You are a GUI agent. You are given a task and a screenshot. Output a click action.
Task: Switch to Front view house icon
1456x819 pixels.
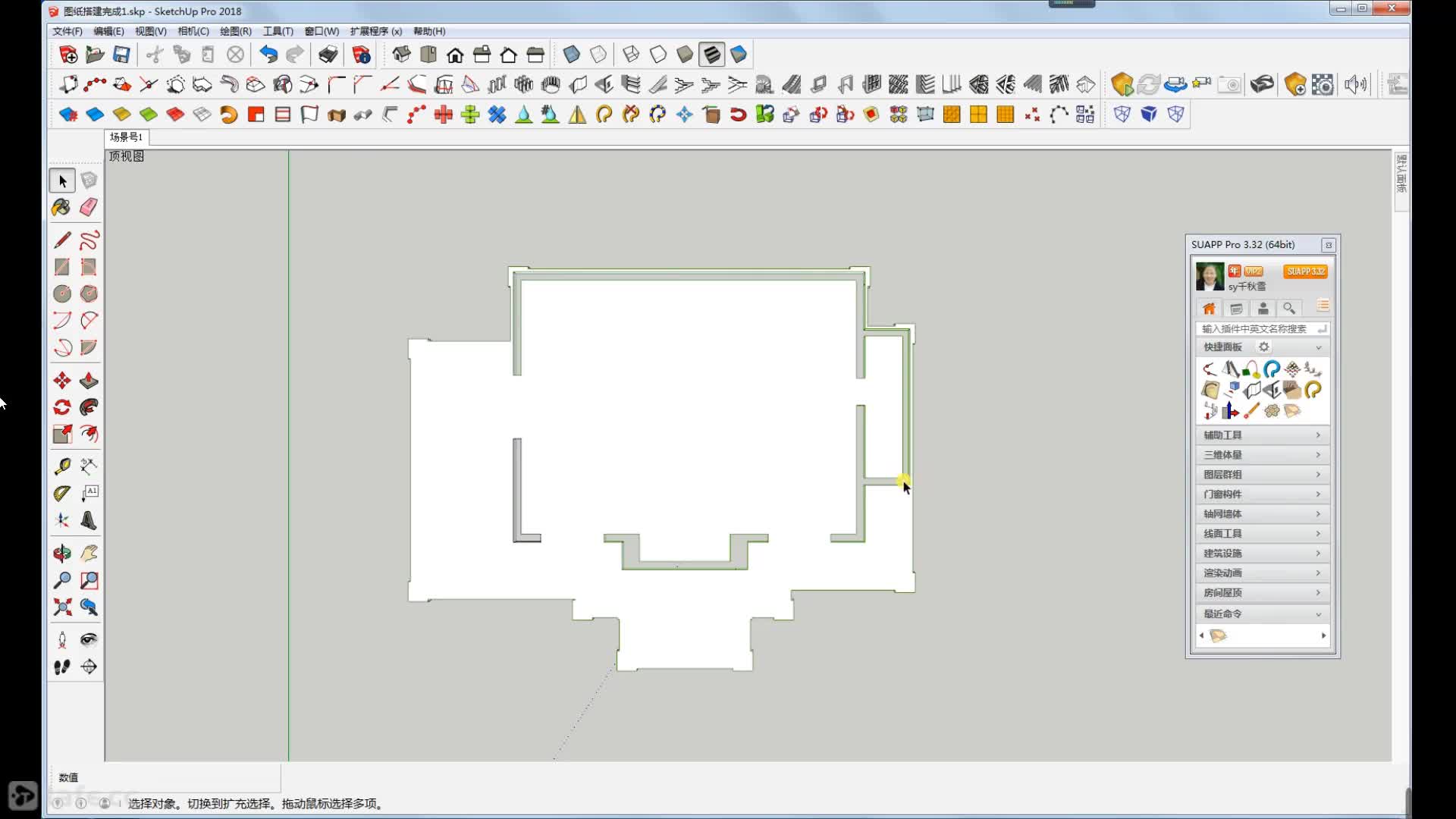click(x=455, y=55)
